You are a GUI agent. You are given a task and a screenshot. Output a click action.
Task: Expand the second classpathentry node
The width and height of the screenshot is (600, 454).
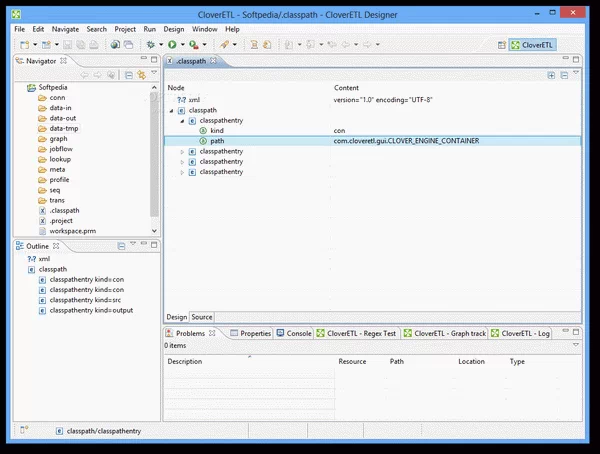182,152
